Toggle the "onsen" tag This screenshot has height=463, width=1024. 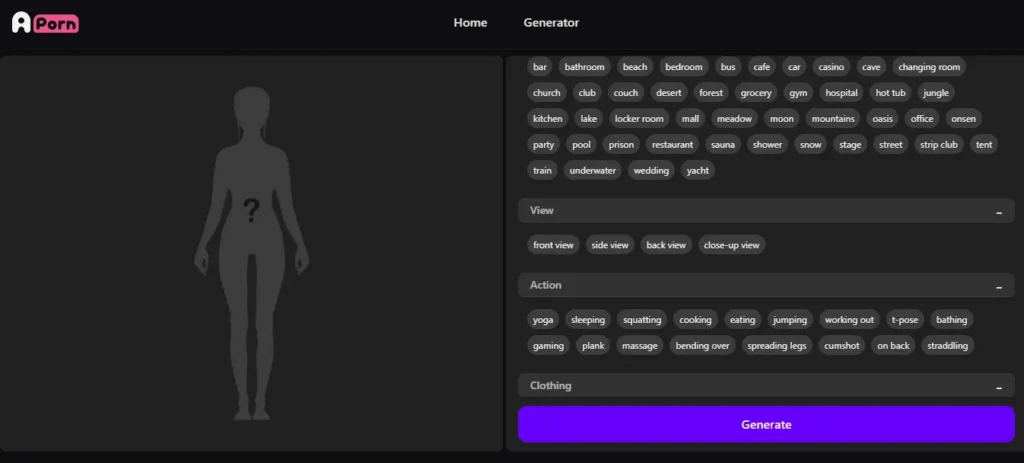click(964, 119)
